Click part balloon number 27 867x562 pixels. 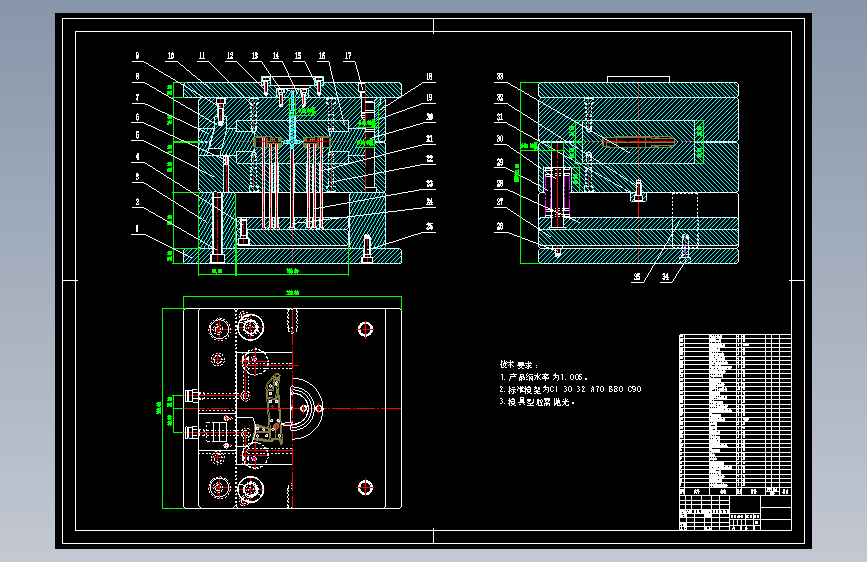500,202
